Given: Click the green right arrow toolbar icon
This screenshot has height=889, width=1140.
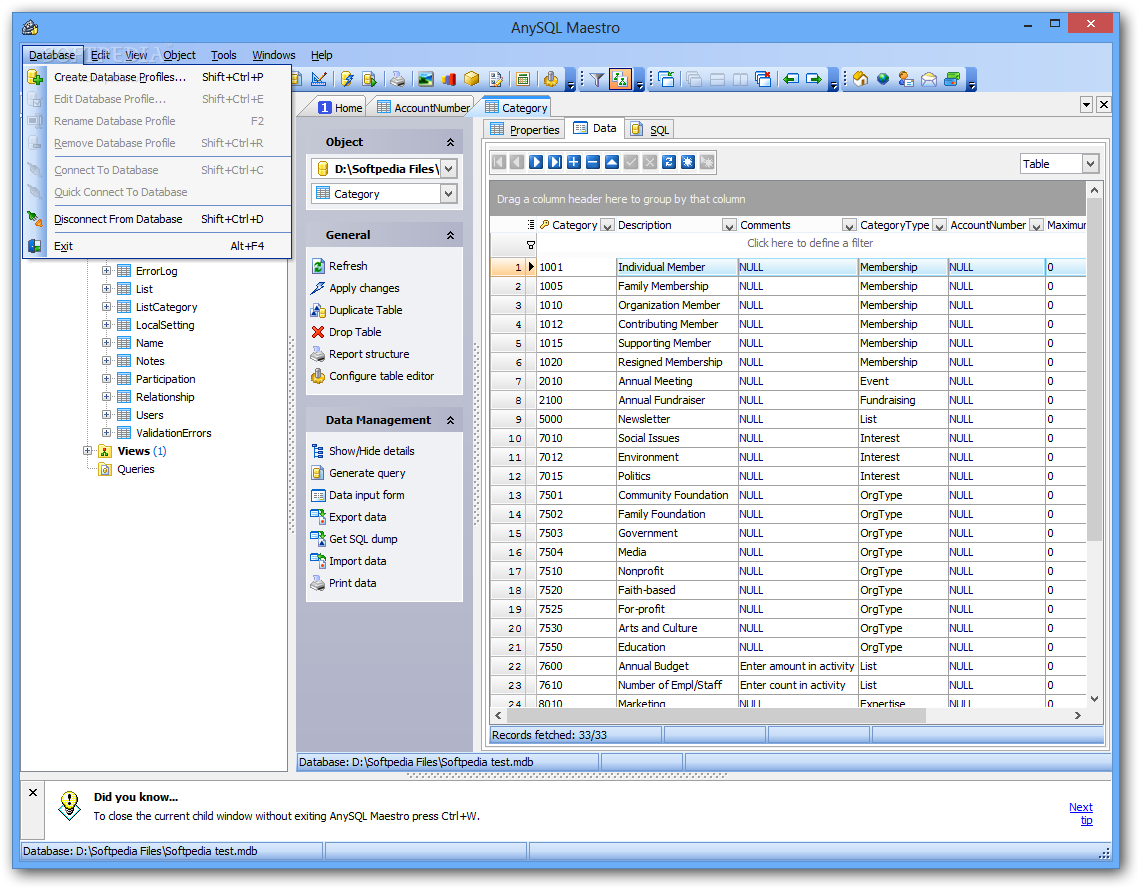Looking at the screenshot, I should pos(814,79).
